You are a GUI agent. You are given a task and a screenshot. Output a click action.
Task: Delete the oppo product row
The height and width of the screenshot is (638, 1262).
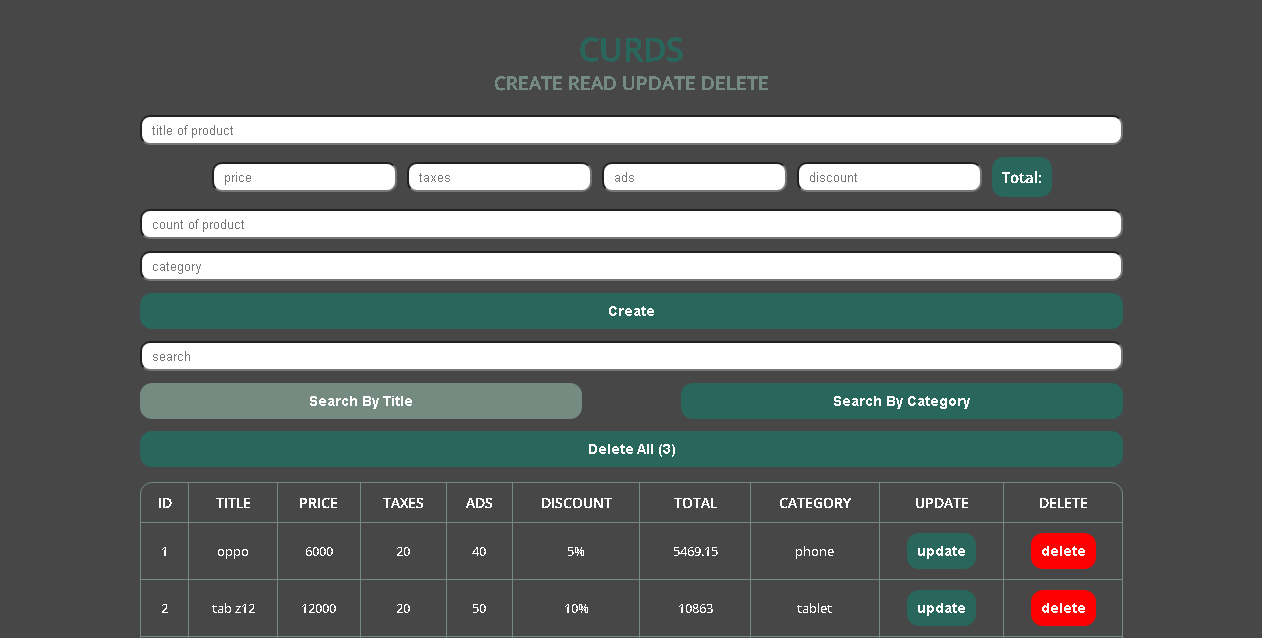(1063, 551)
